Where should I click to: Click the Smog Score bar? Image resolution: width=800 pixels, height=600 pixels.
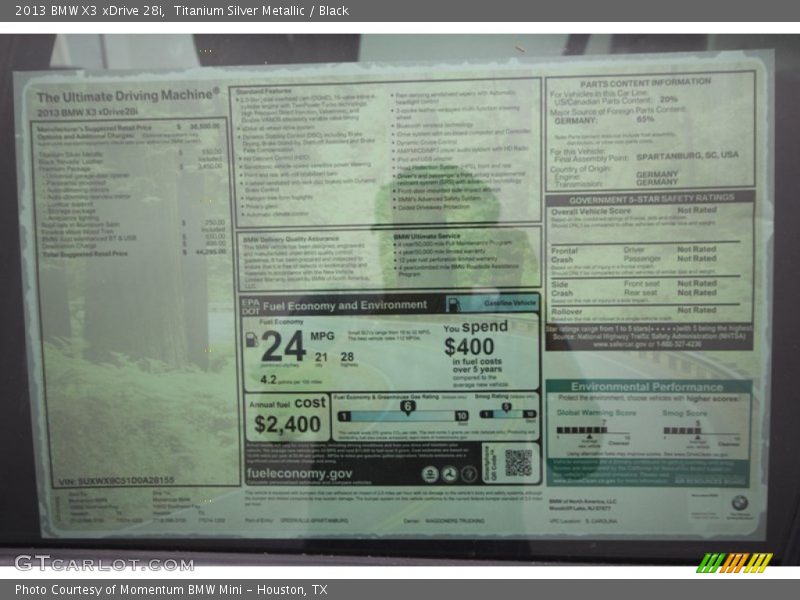coord(682,431)
